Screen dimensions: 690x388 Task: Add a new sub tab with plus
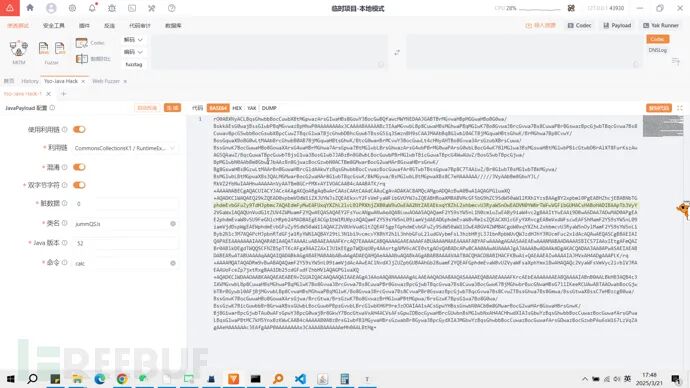[x=63, y=94]
